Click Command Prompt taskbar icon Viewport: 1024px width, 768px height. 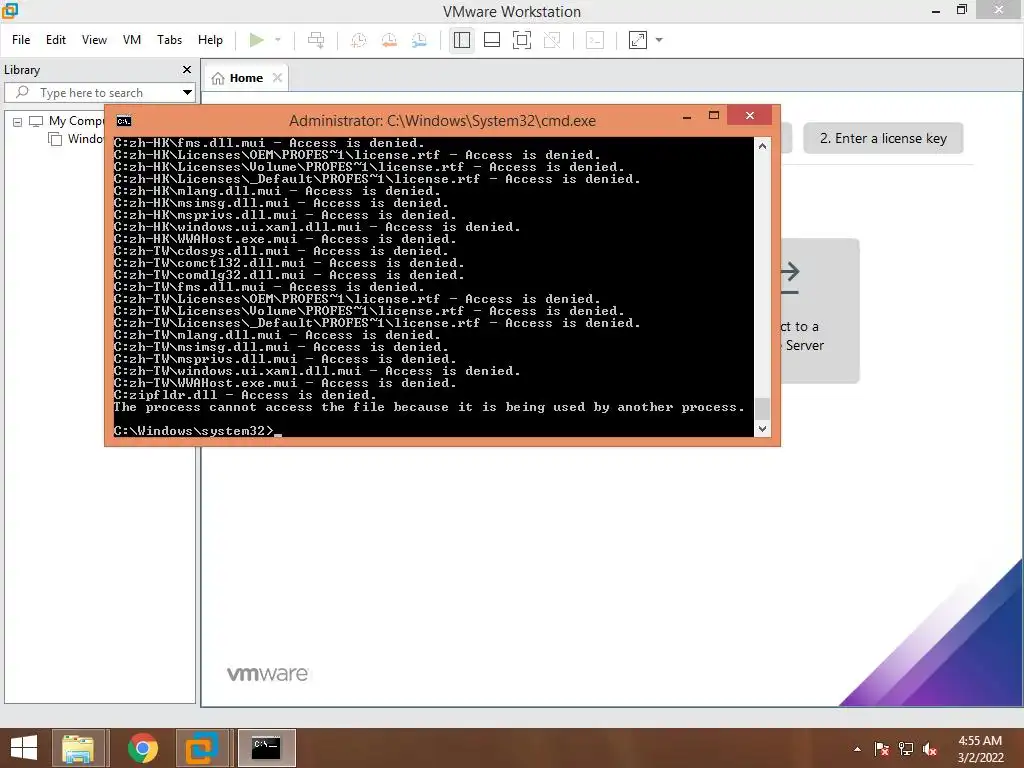(266, 748)
